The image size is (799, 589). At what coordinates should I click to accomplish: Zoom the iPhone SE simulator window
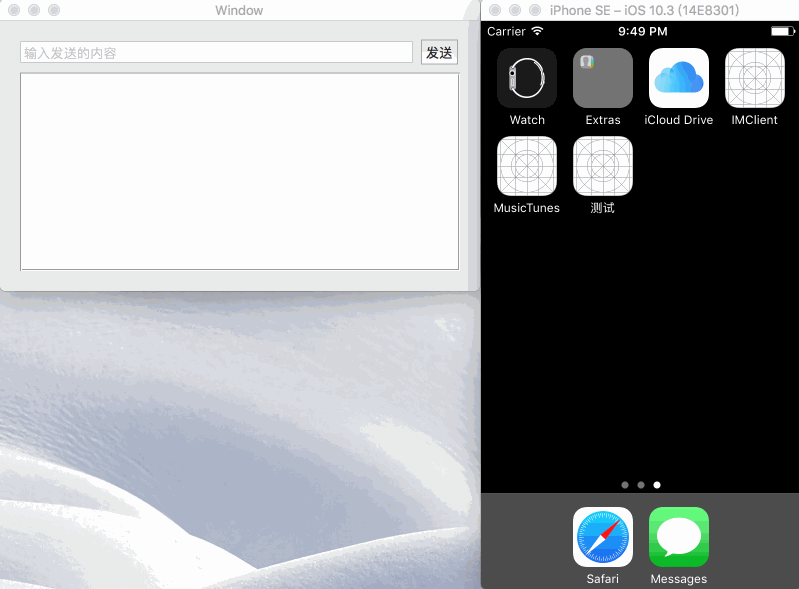point(535,10)
